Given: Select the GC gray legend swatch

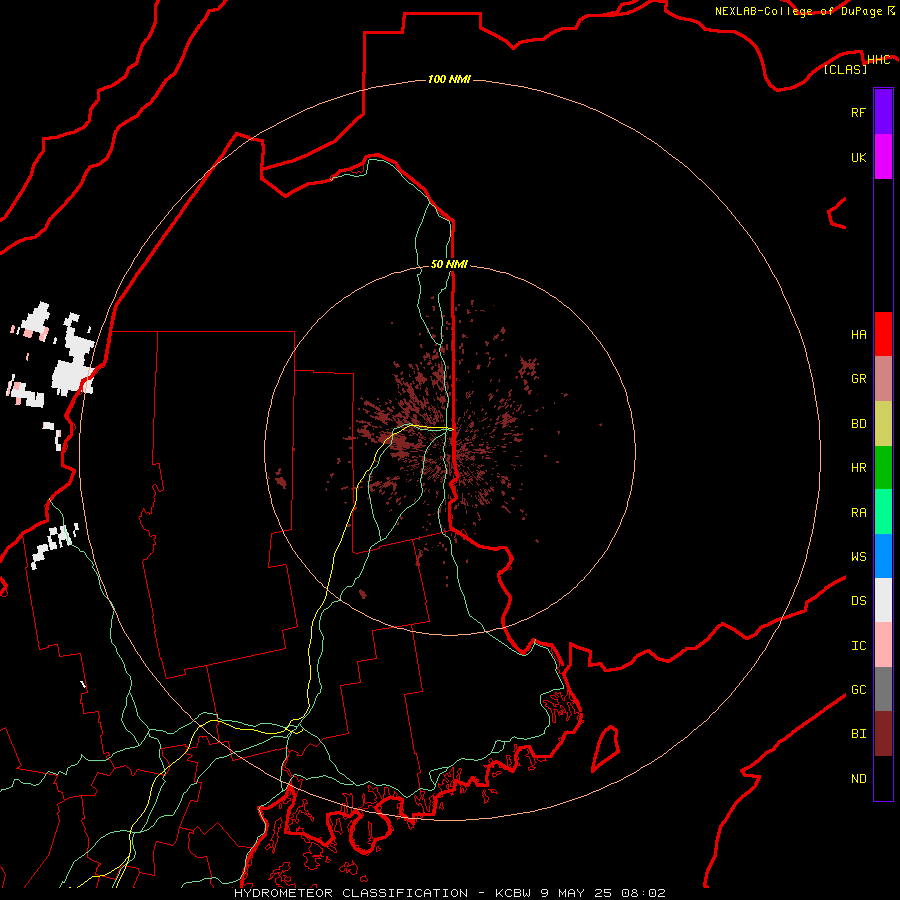Looking at the screenshot, I should [x=883, y=689].
